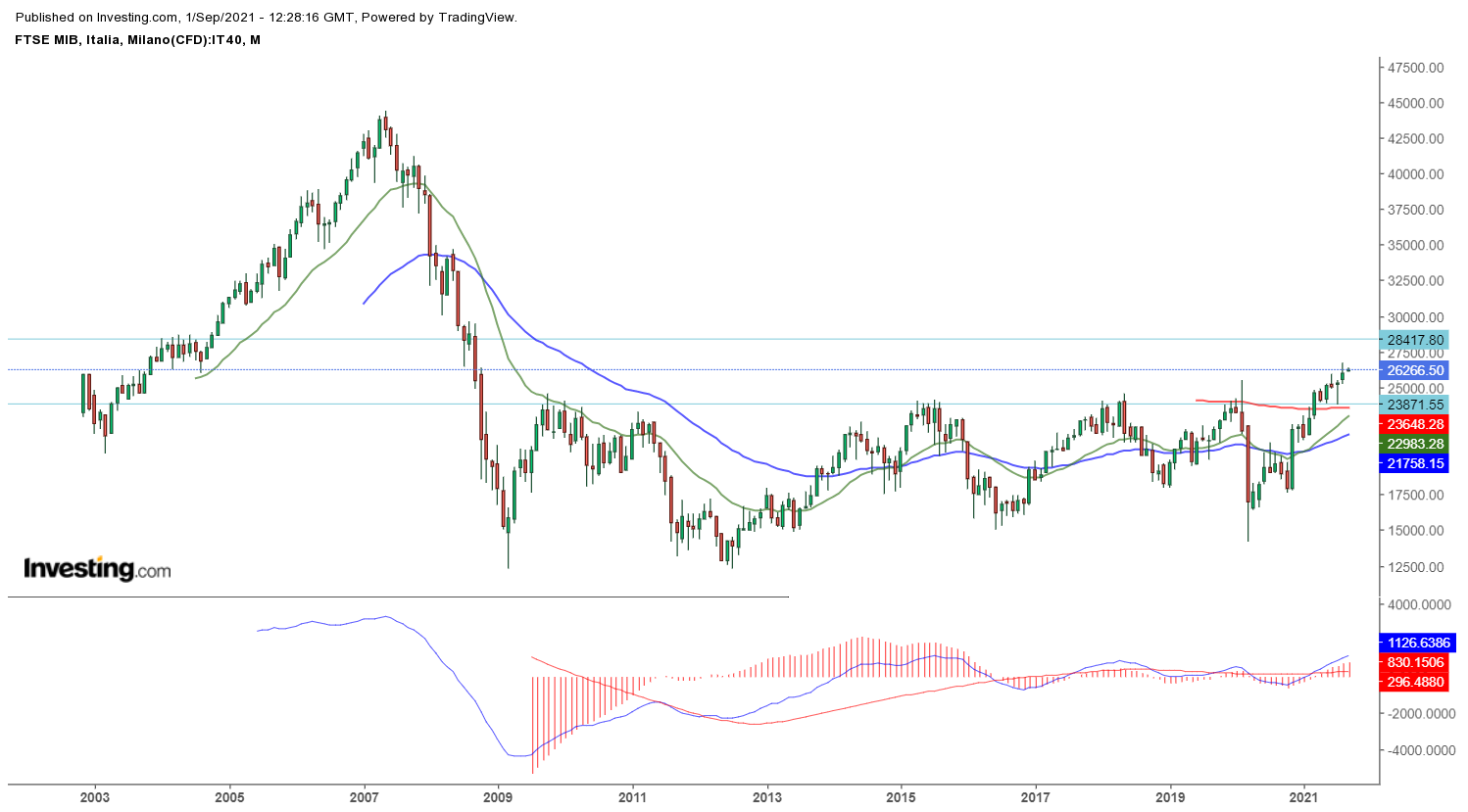Click the 12500.00 price axis tick

point(1415,566)
